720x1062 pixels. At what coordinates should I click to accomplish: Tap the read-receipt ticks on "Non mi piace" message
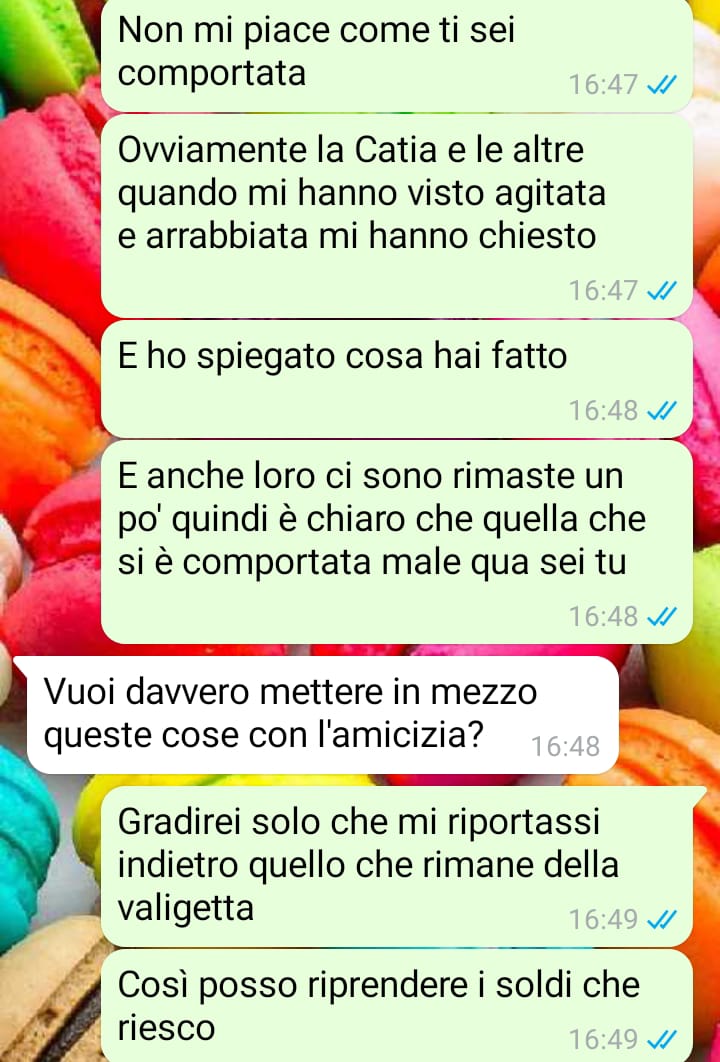tap(661, 85)
